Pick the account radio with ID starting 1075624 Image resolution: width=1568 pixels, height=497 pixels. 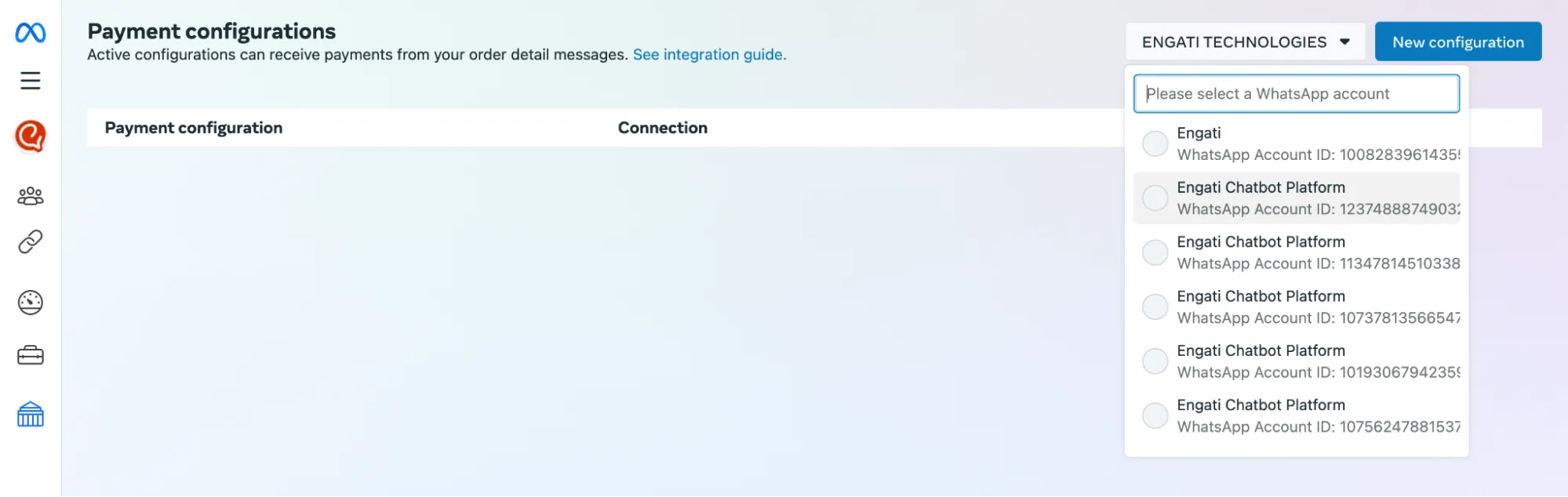[1155, 415]
